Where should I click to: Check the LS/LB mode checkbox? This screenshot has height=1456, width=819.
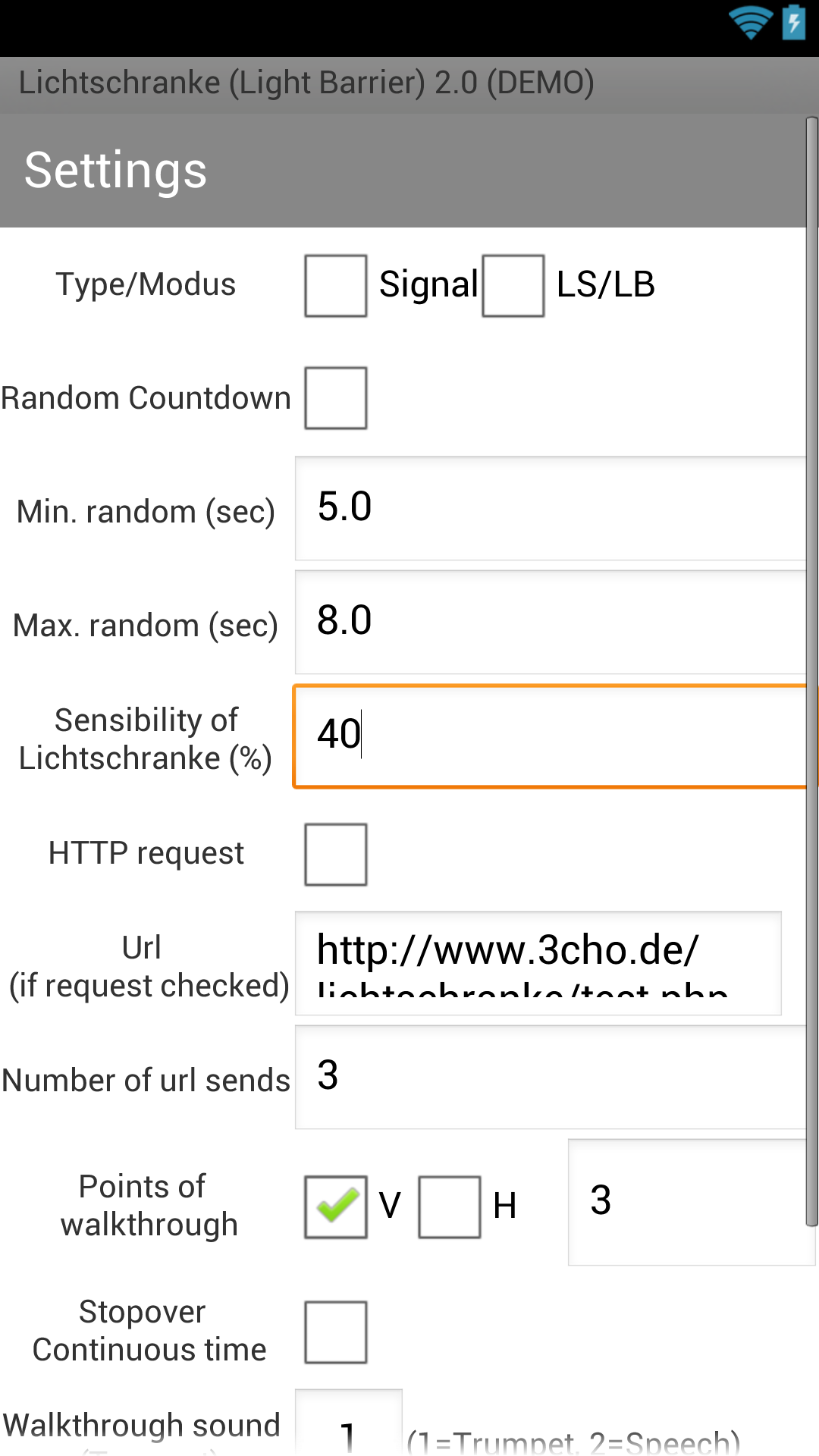tap(513, 285)
